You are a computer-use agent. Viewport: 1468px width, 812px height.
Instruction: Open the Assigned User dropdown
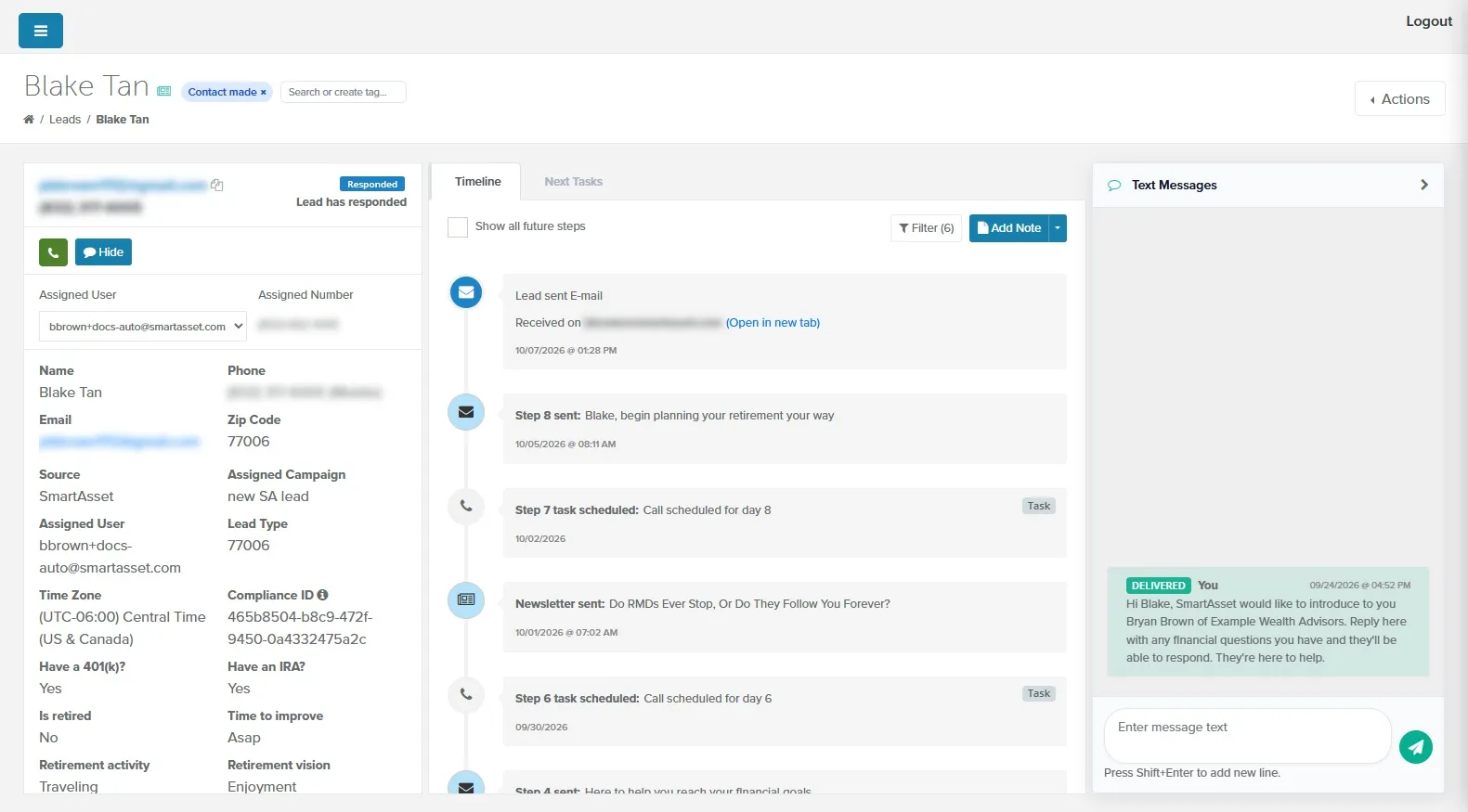(x=143, y=327)
